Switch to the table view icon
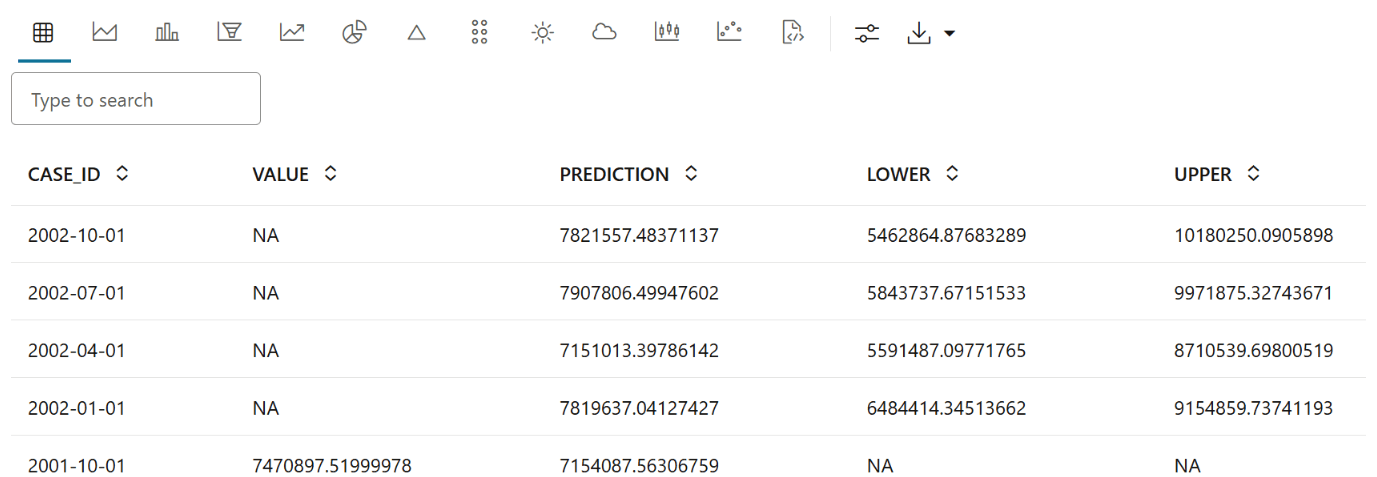The image size is (1377, 477). click(43, 33)
